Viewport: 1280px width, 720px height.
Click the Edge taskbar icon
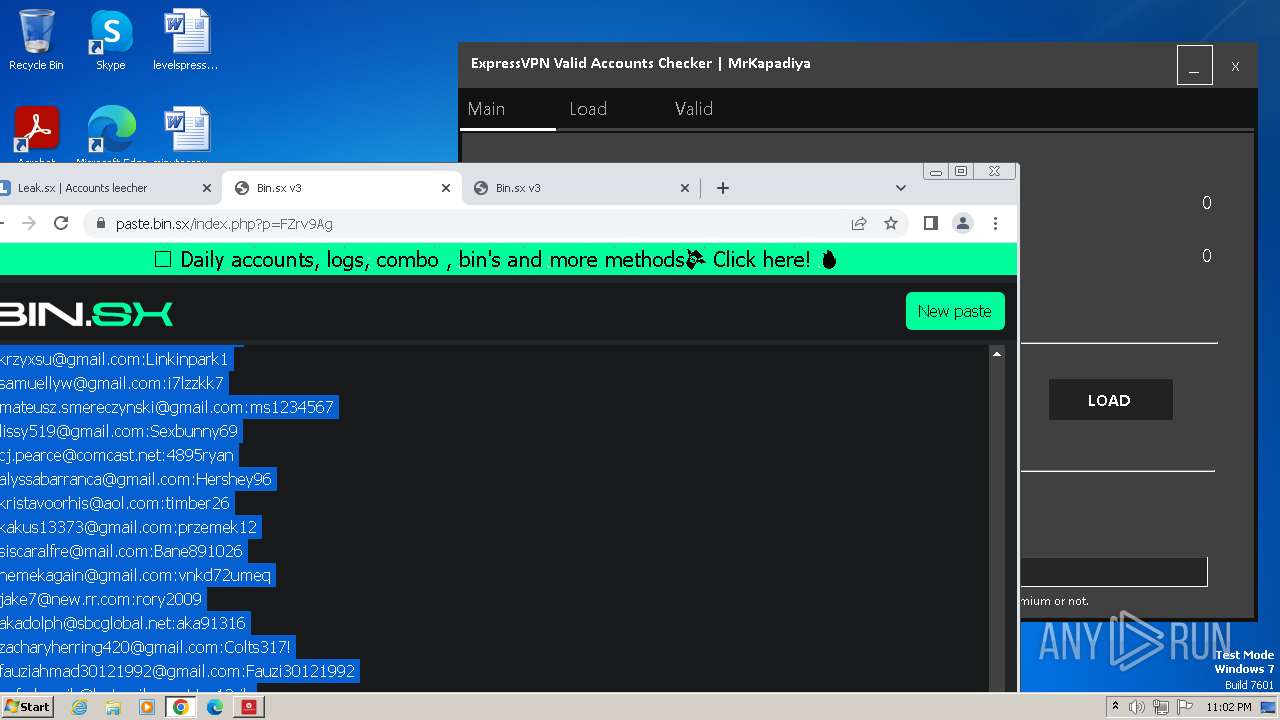pos(215,707)
